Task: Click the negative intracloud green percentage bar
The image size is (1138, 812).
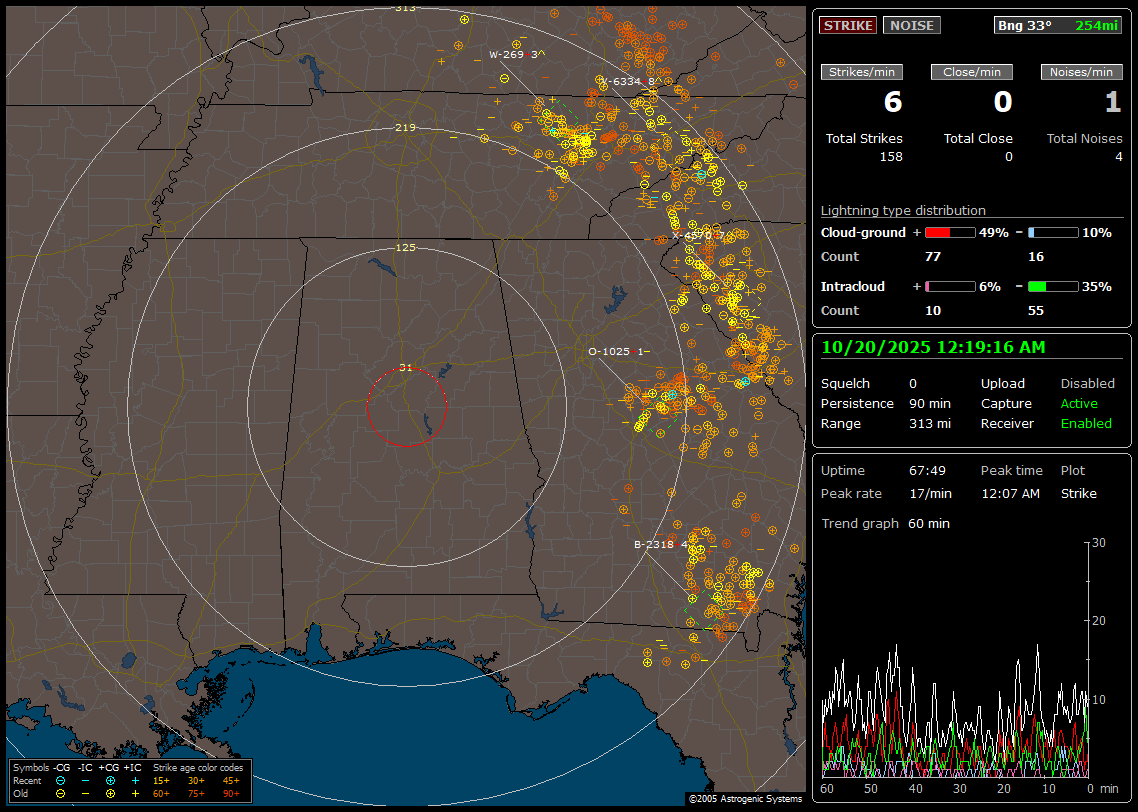Action: [1052, 287]
